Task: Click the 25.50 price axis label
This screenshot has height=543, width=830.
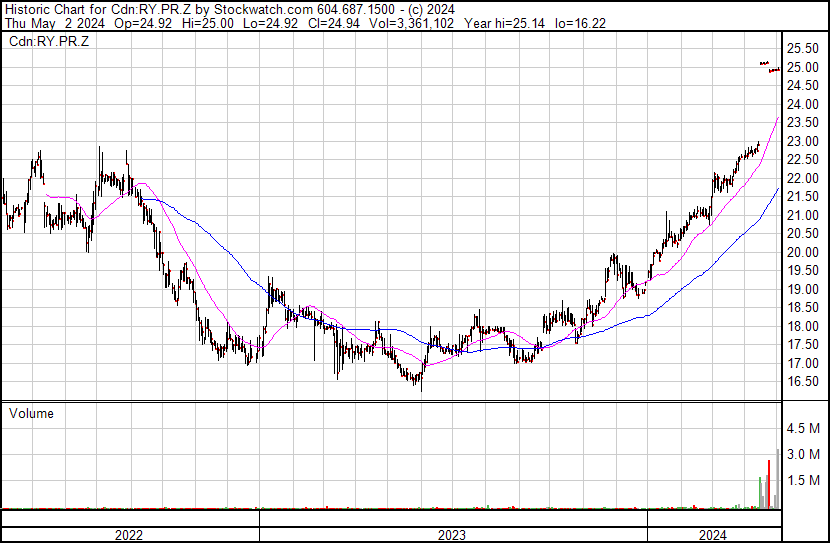Action: click(x=803, y=49)
